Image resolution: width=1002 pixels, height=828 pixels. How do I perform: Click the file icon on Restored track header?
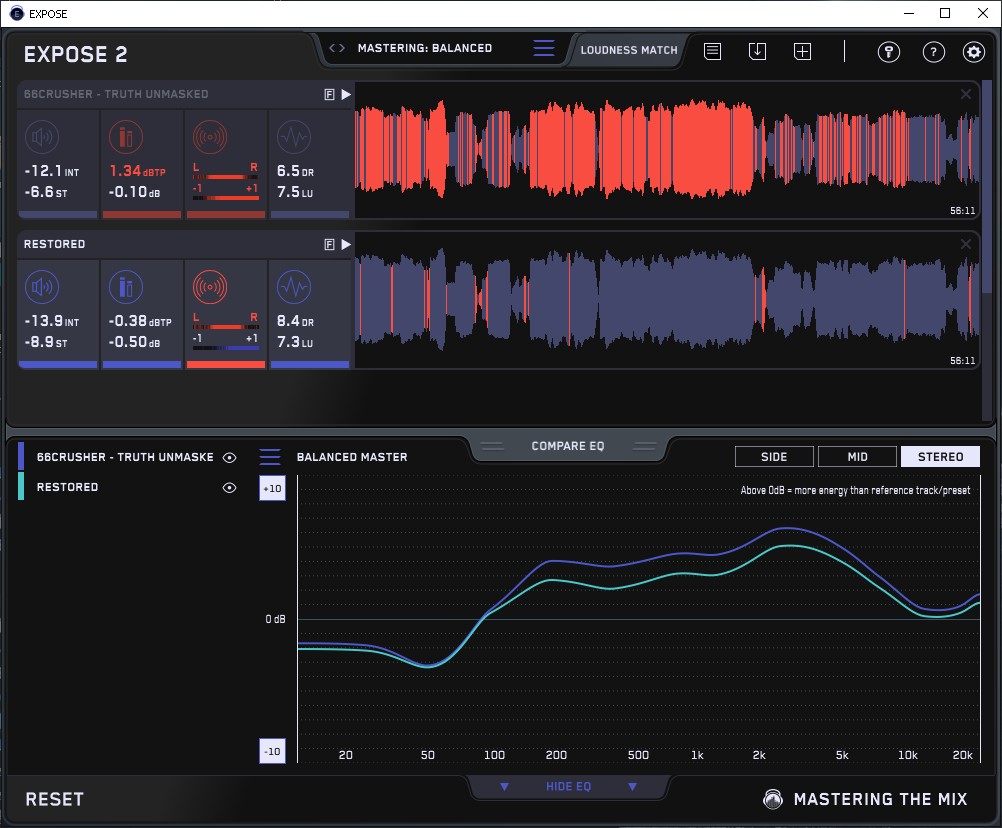tap(330, 245)
